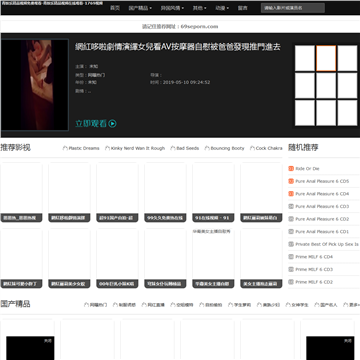Click the icon before 国产名人 category

(317, 305)
